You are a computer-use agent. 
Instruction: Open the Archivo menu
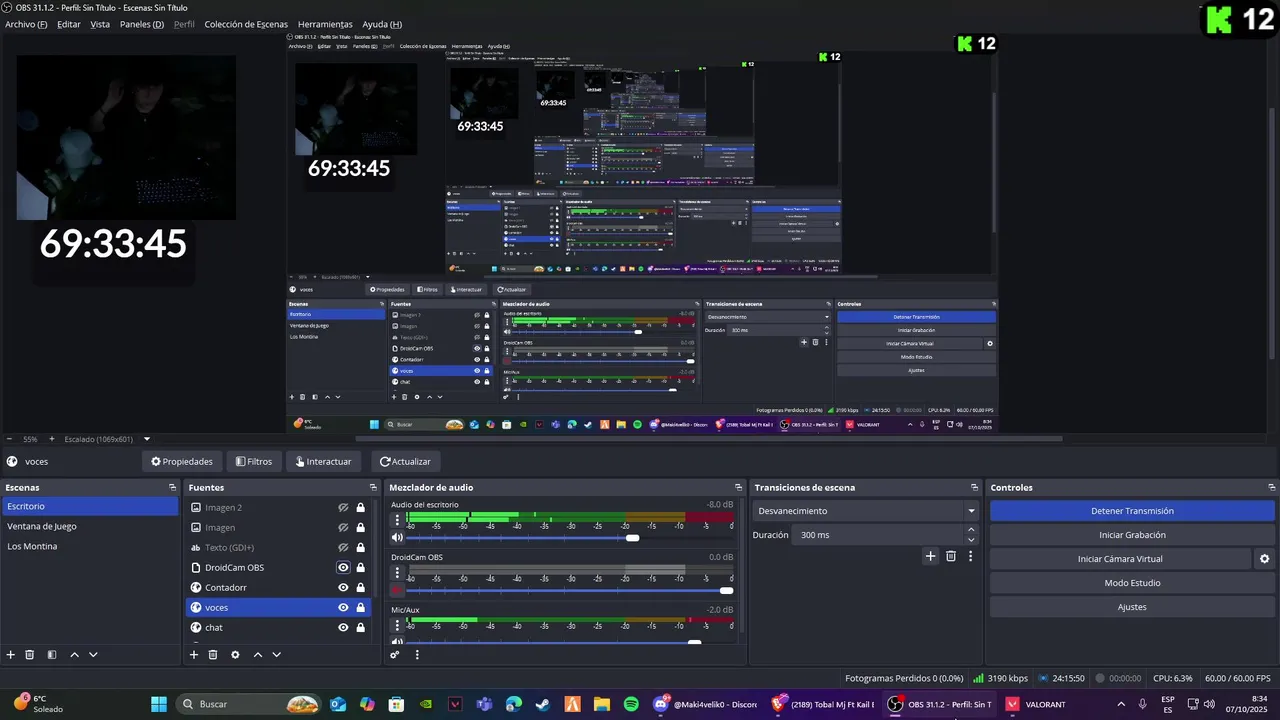point(26,24)
